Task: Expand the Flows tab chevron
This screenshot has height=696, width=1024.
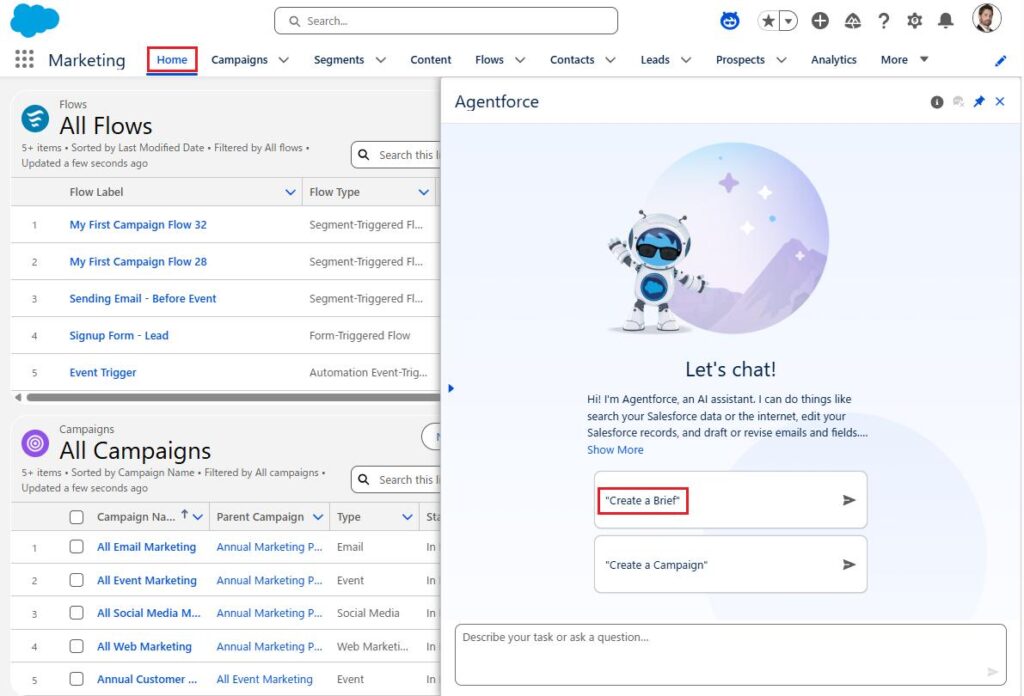Action: [x=520, y=60]
